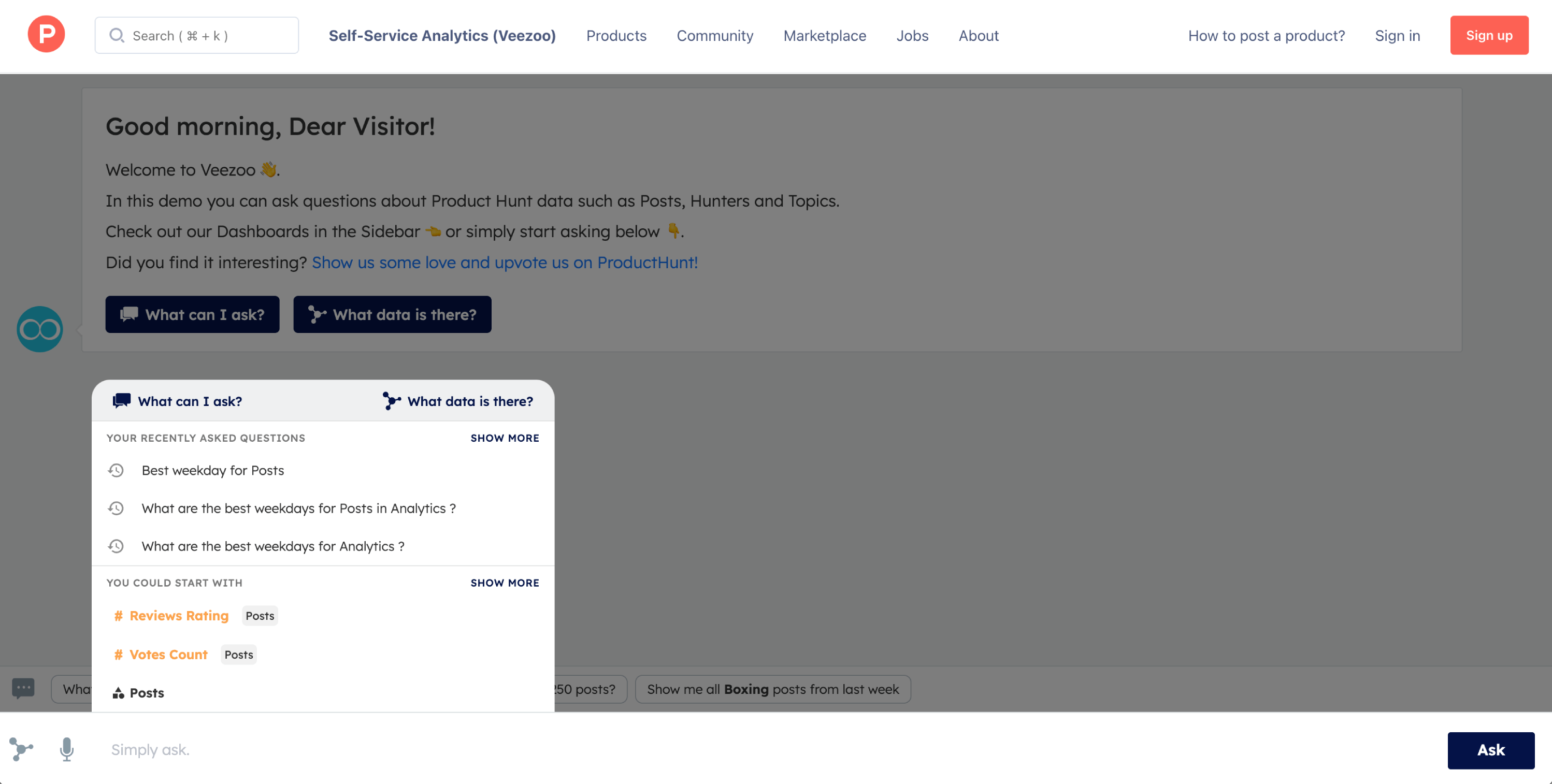Show more 'You could start with' suggestions
1552x784 pixels.
[505, 583]
